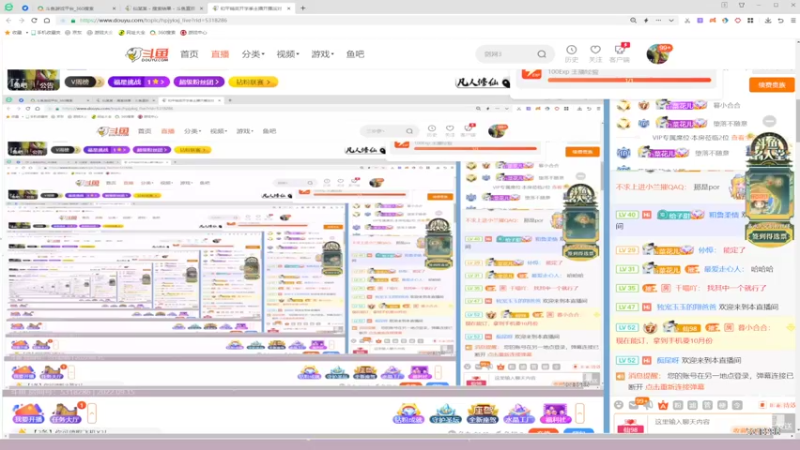Screen dimensions: 800x450
Task: Click the 签到得选票 sign-in widget button
Action: pos(769,236)
